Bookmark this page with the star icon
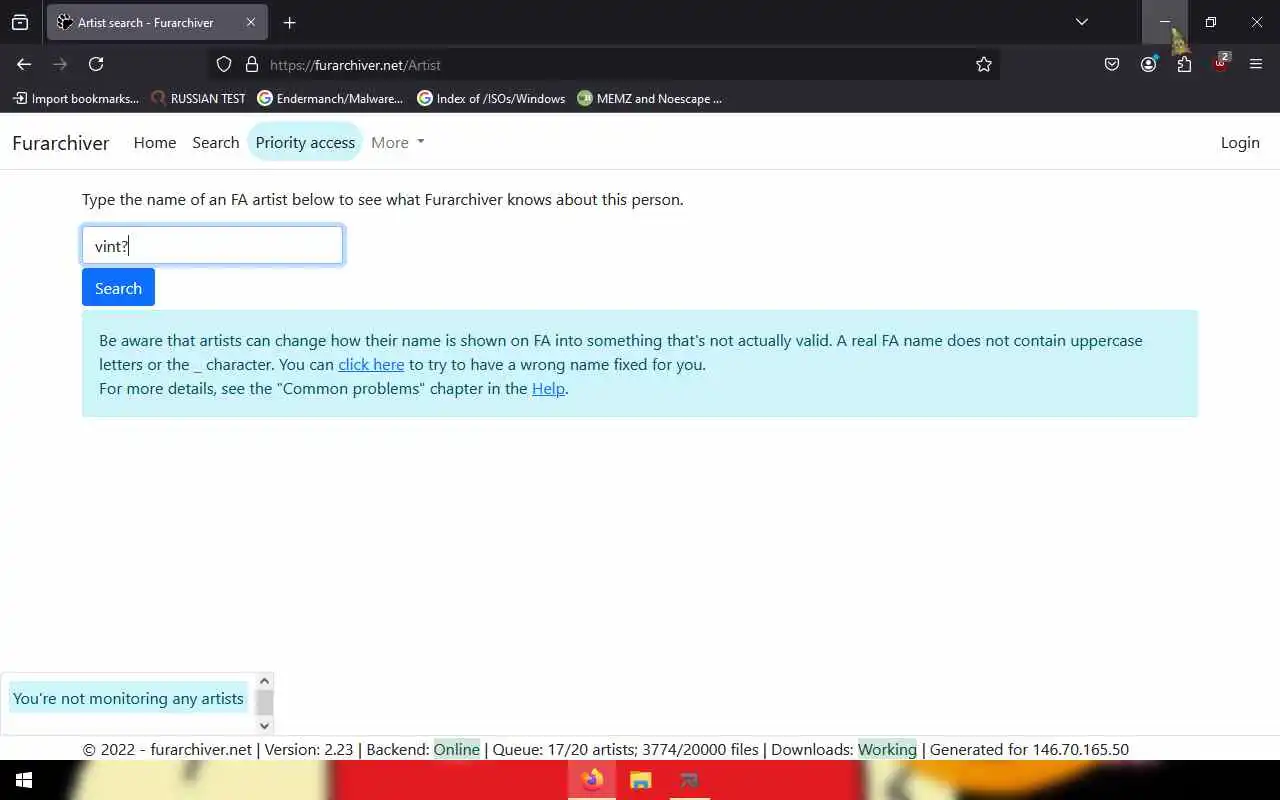The image size is (1280, 800). (x=984, y=64)
